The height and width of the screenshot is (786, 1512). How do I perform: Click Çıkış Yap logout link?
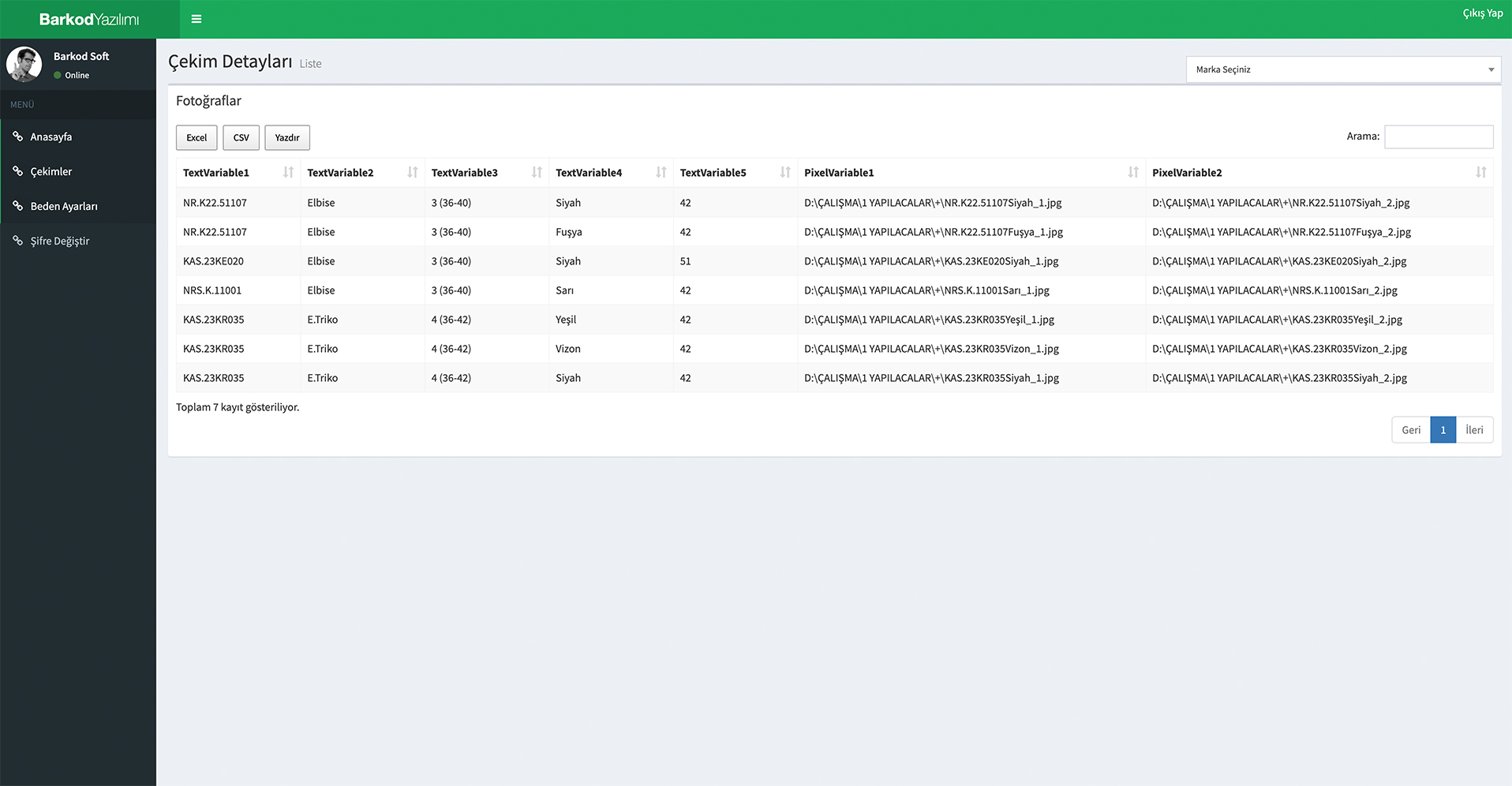pos(1482,13)
